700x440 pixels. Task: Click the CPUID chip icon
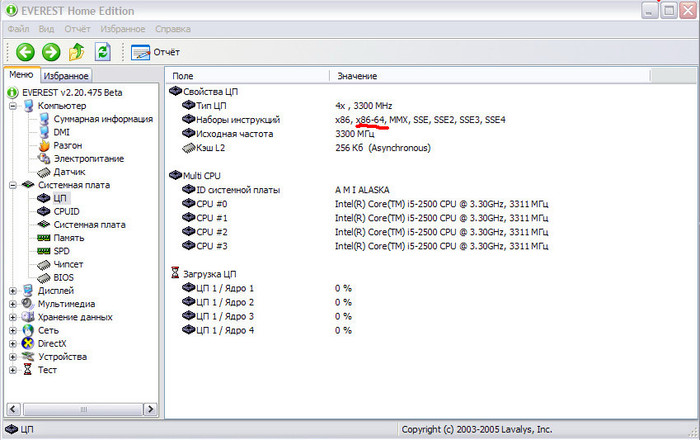(43, 211)
